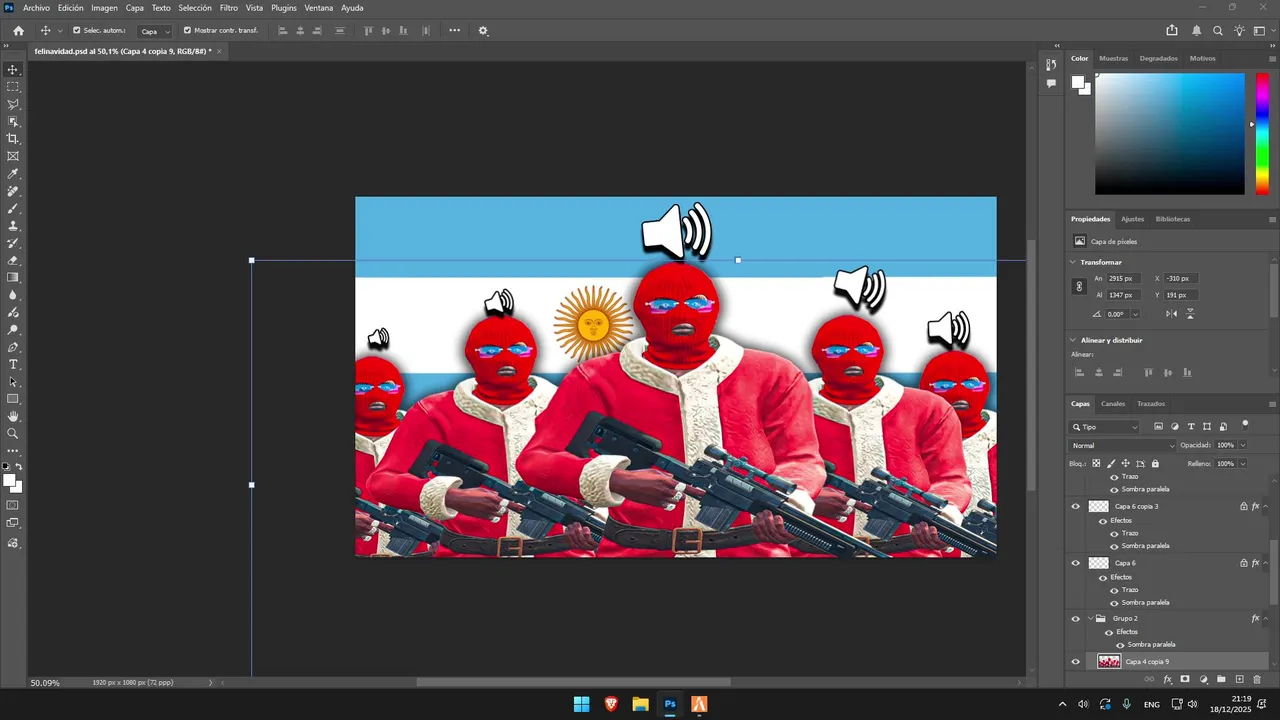This screenshot has width=1280, height=720.
Task: Add a layer mask from Layers footer
Action: click(x=1185, y=679)
